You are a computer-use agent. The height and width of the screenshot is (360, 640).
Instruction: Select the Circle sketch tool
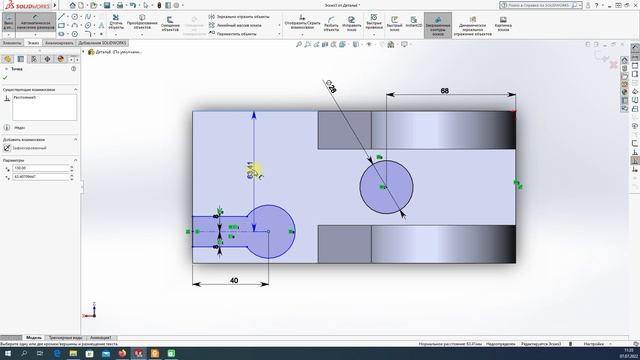pos(75,17)
